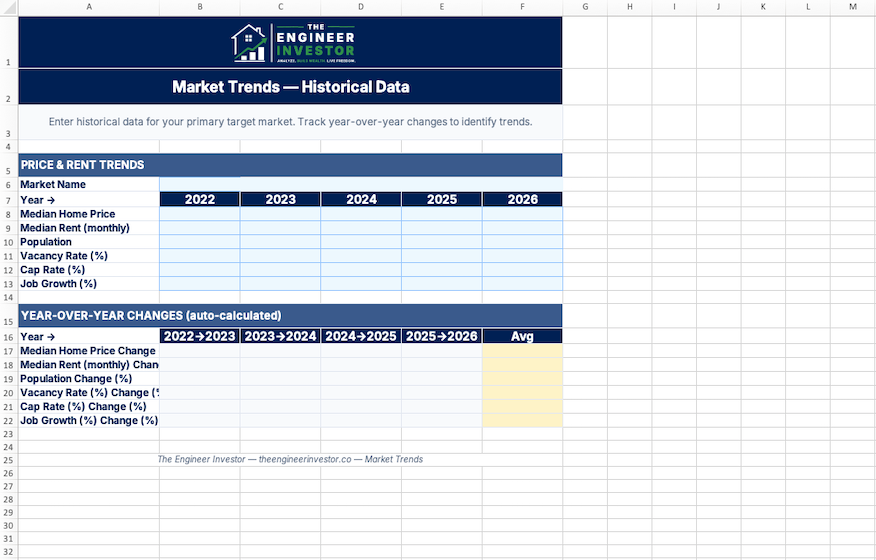Click the Median Home Price Change label
Screen dimensions: 876x560
pyautogui.click(x=88, y=351)
